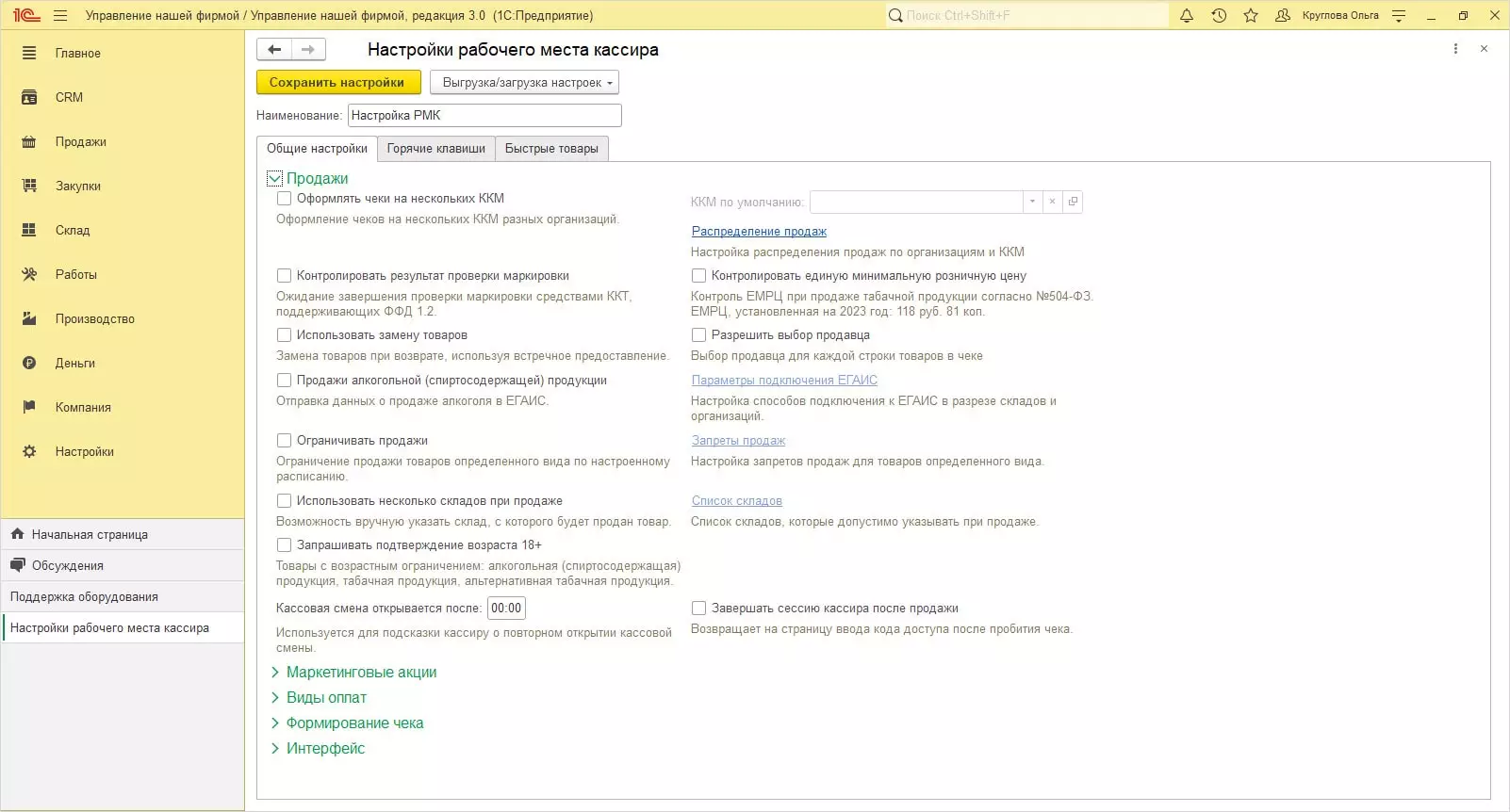This screenshot has width=1510, height=812.
Task: Switch to the Общие настройки tab
Action: pyautogui.click(x=317, y=149)
